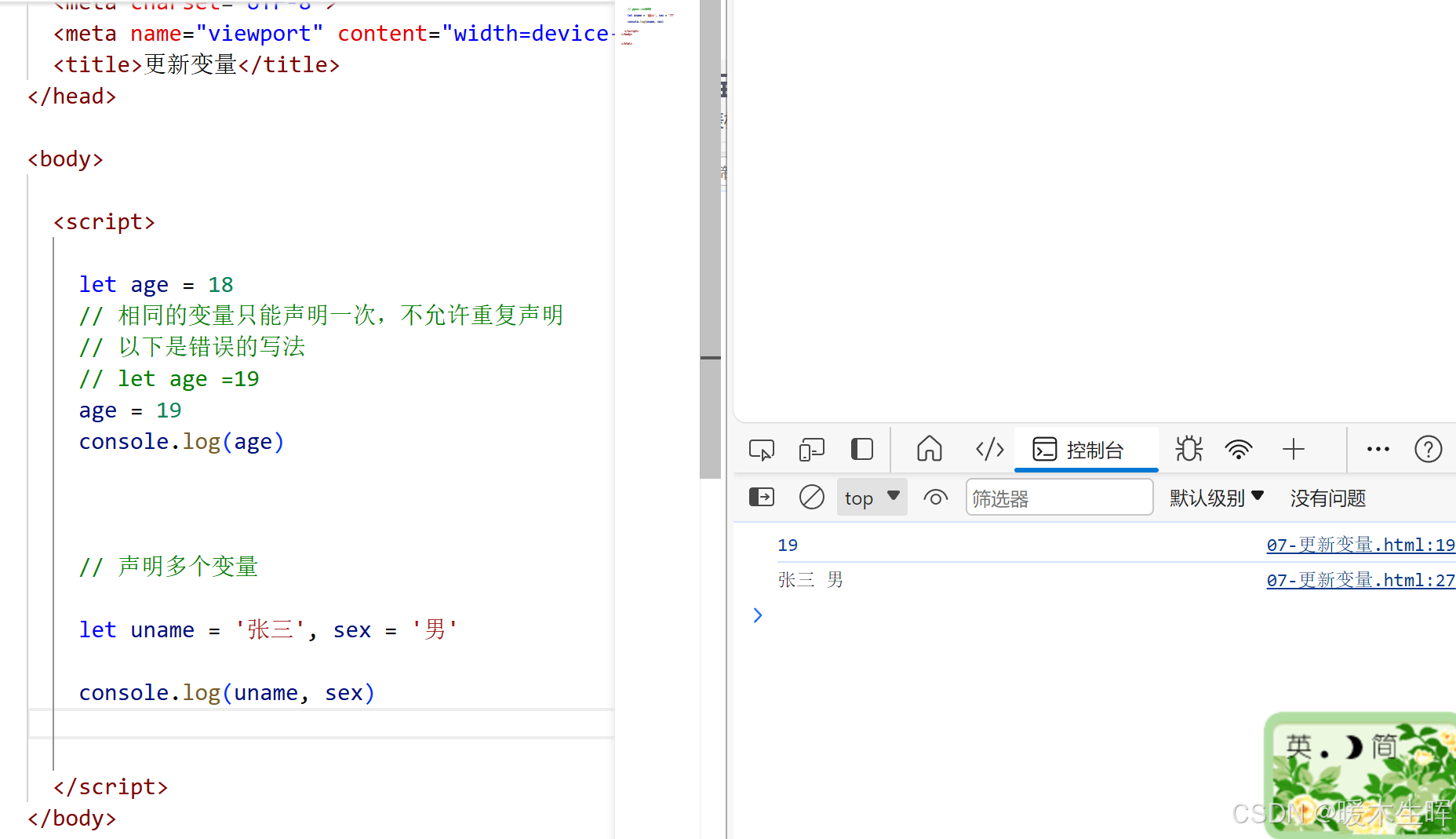
Task: Create a live expression eye icon
Action: (935, 498)
